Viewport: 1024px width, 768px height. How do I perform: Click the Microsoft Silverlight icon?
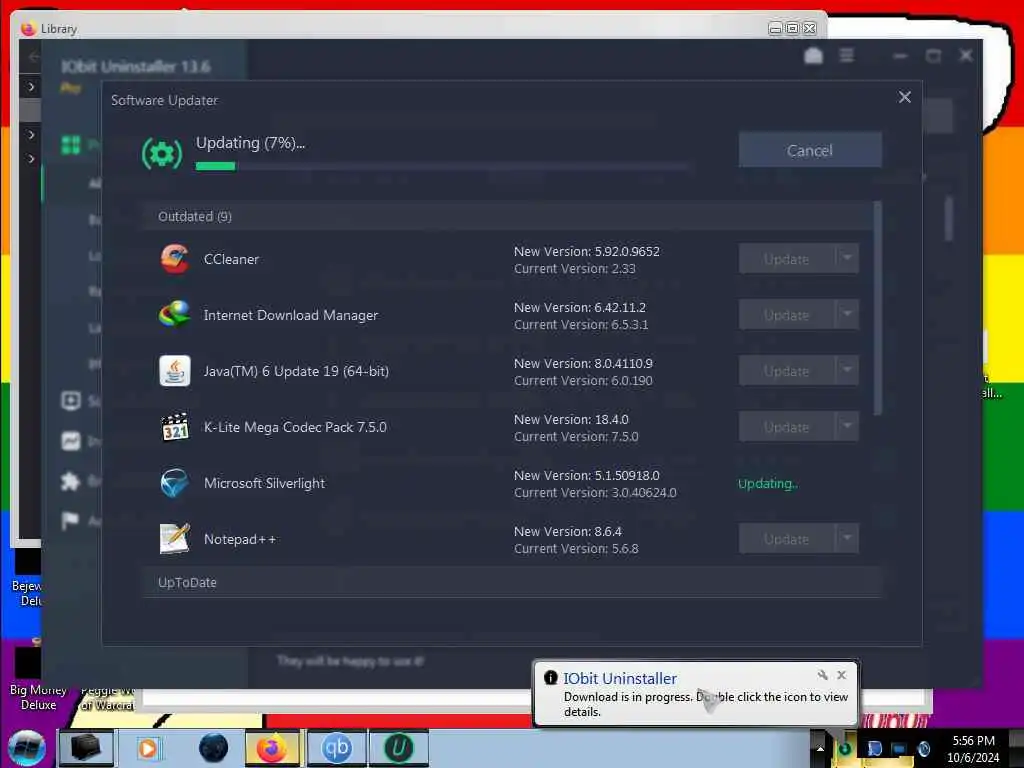point(174,483)
